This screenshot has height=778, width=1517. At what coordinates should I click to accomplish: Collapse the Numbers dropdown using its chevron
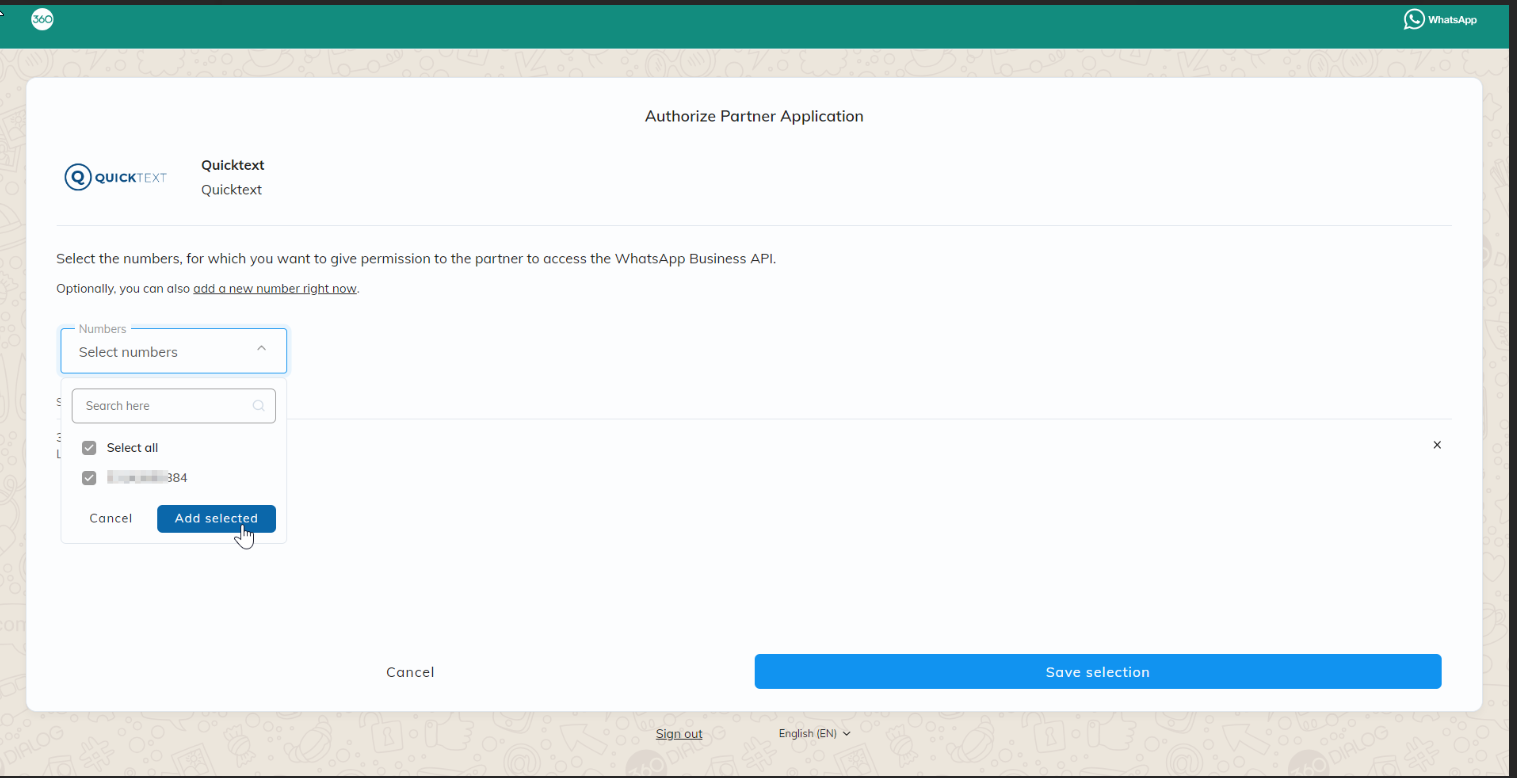(261, 349)
